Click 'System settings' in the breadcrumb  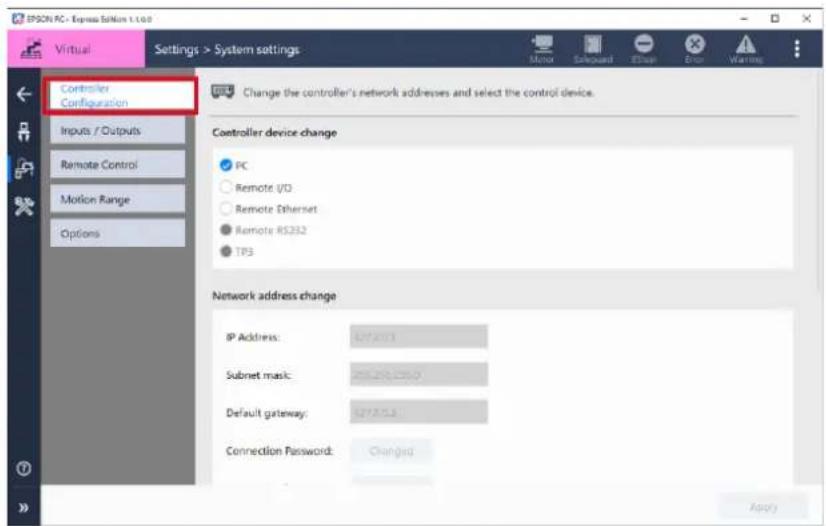[x=257, y=49]
